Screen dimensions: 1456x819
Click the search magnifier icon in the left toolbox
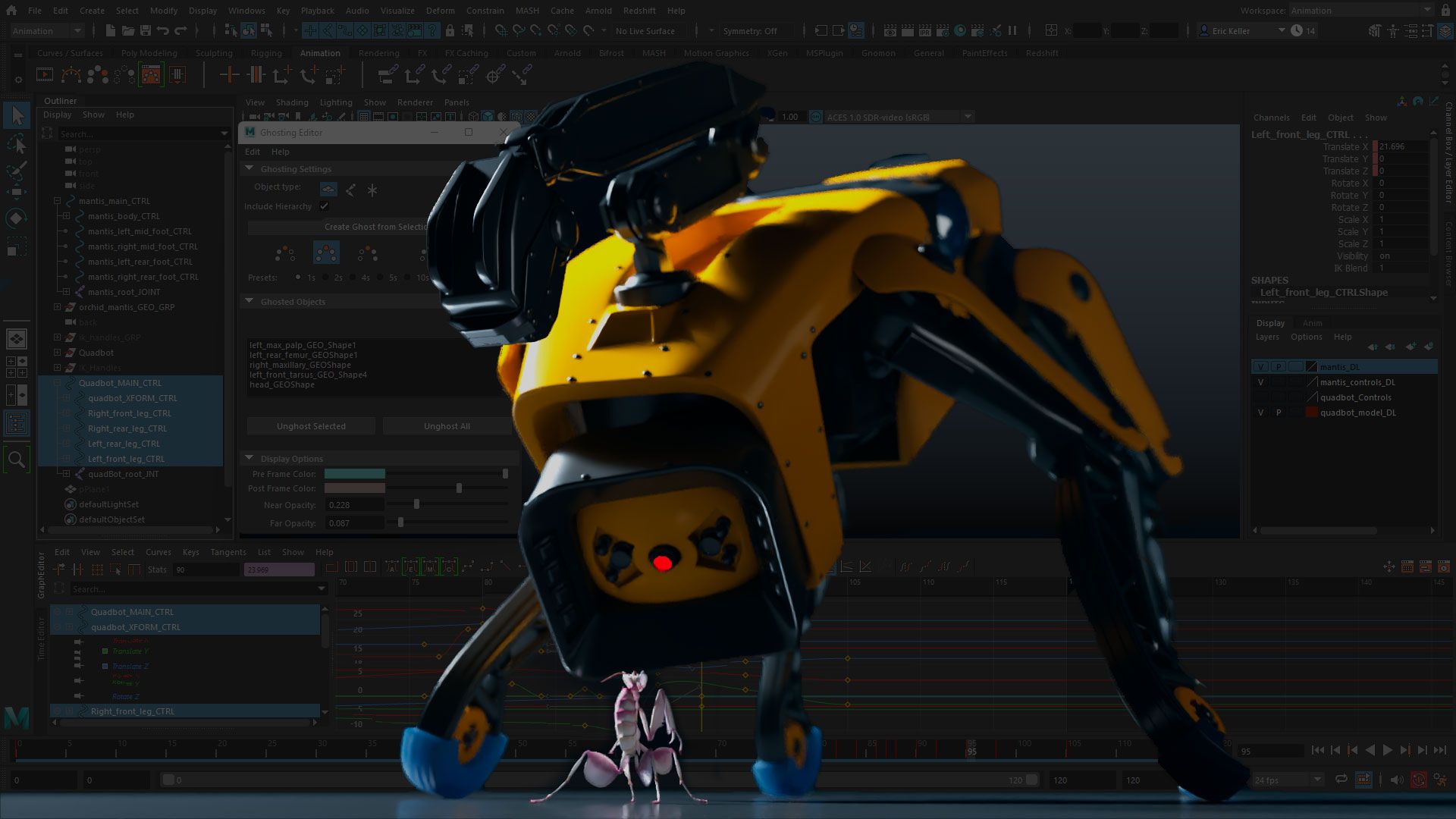pyautogui.click(x=17, y=459)
